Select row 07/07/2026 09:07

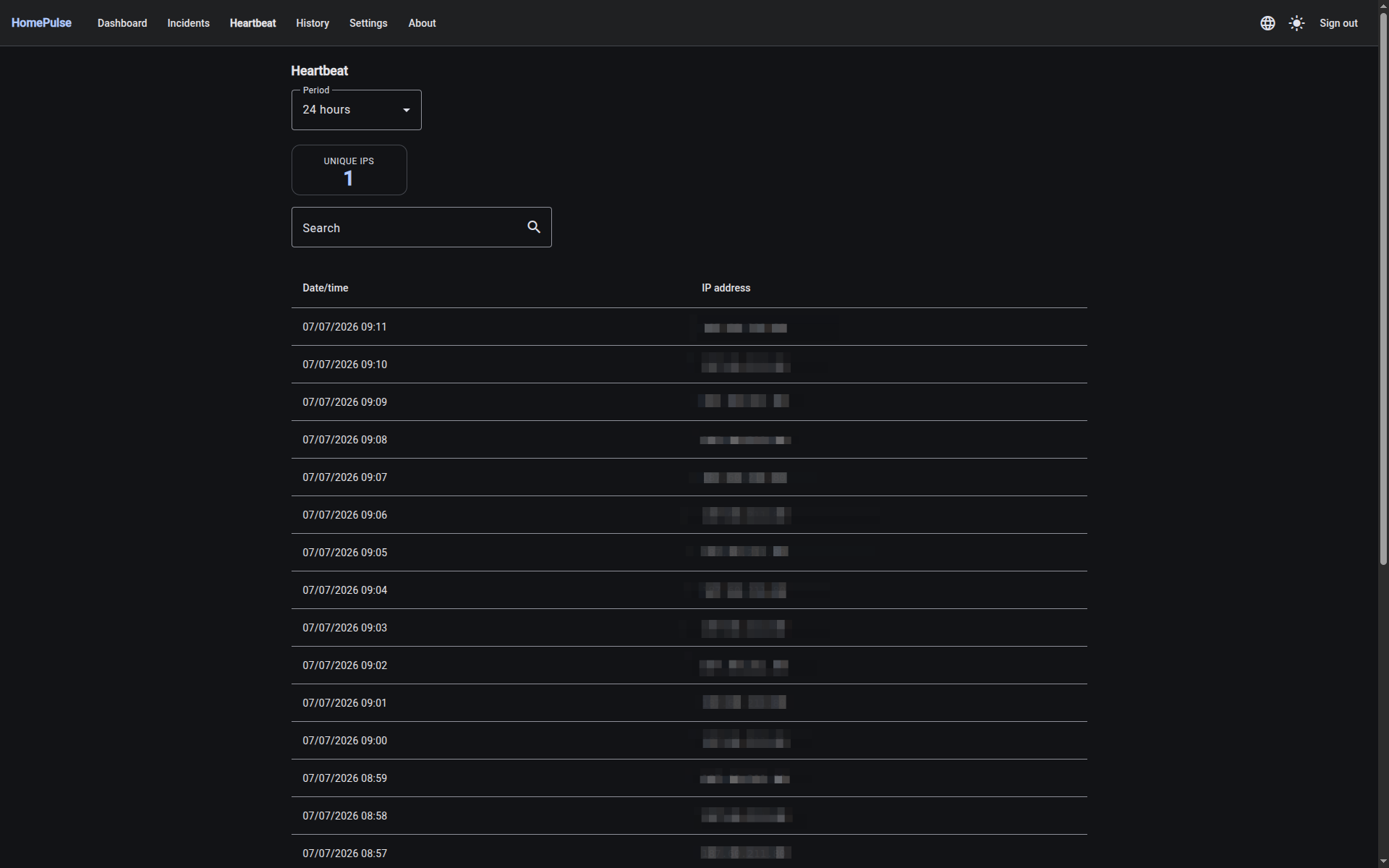point(689,477)
